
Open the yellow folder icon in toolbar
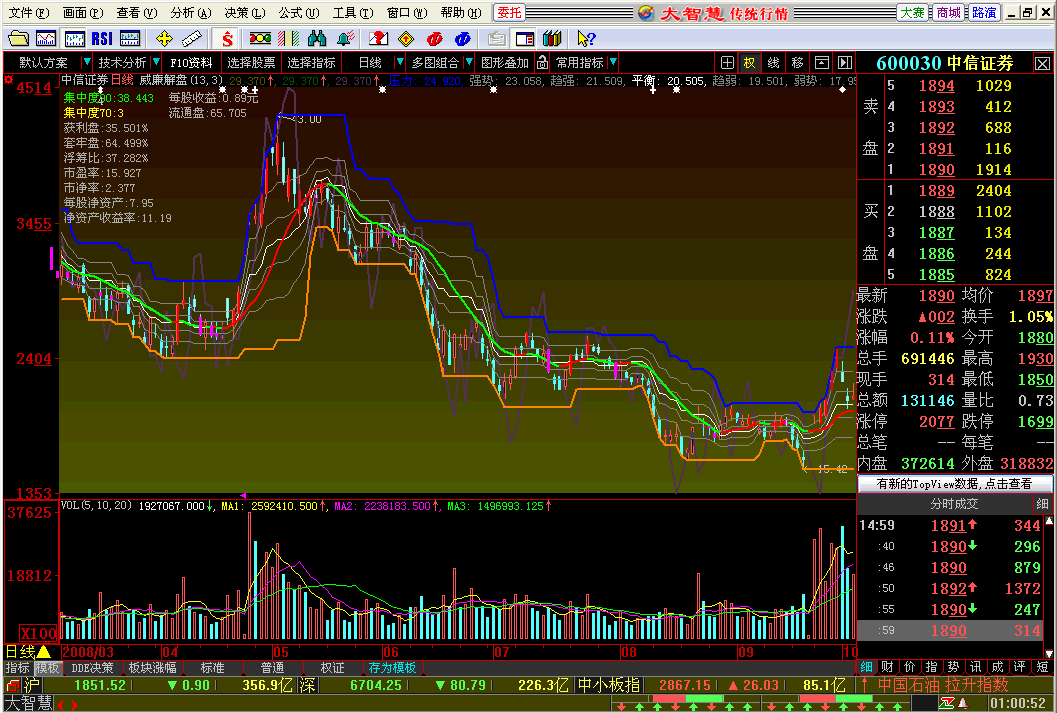click(x=20, y=38)
